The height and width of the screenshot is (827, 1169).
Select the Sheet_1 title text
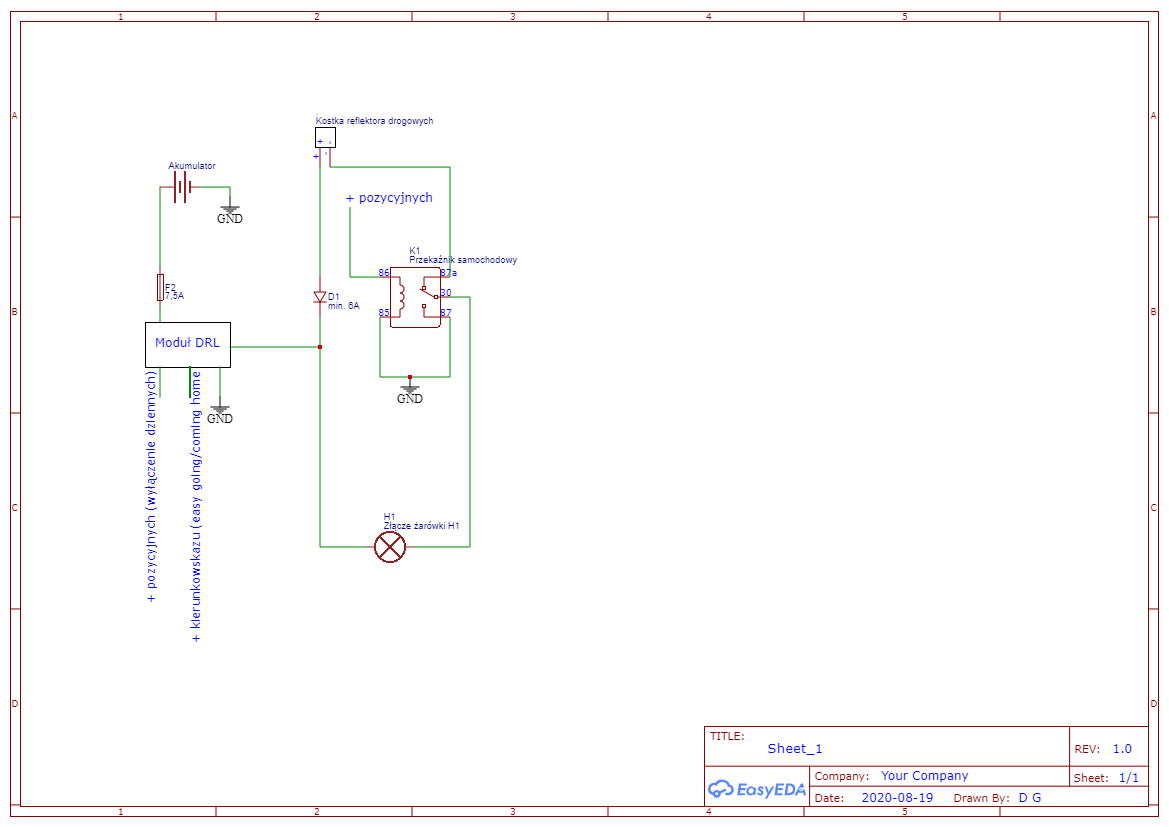(x=795, y=749)
